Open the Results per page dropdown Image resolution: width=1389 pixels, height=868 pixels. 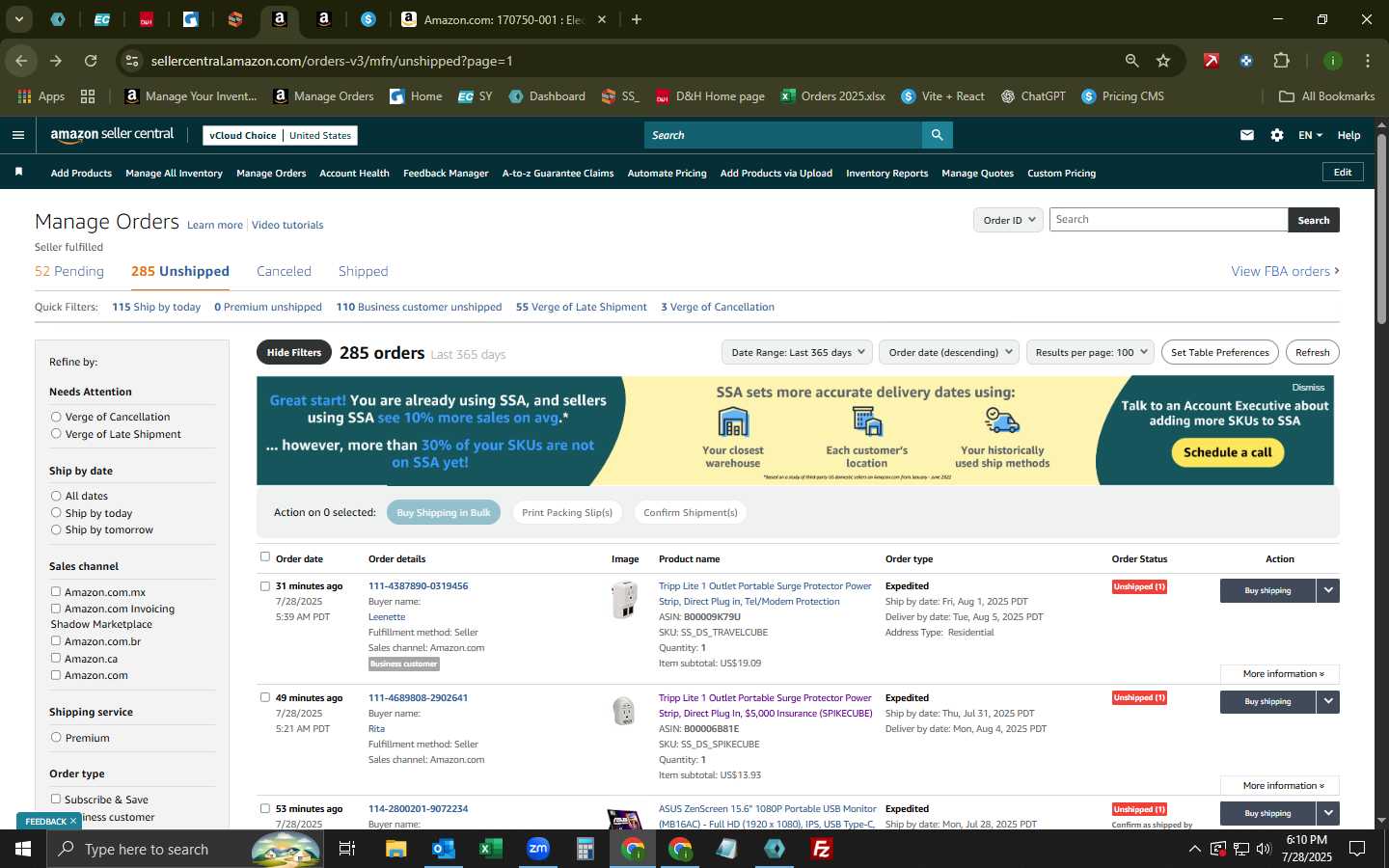(x=1091, y=352)
